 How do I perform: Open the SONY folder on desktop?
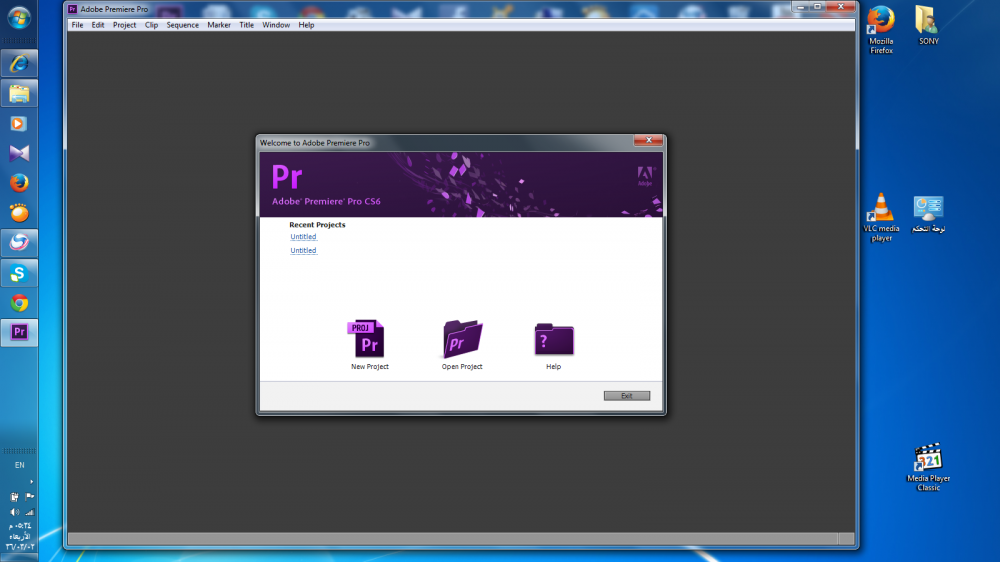929,21
